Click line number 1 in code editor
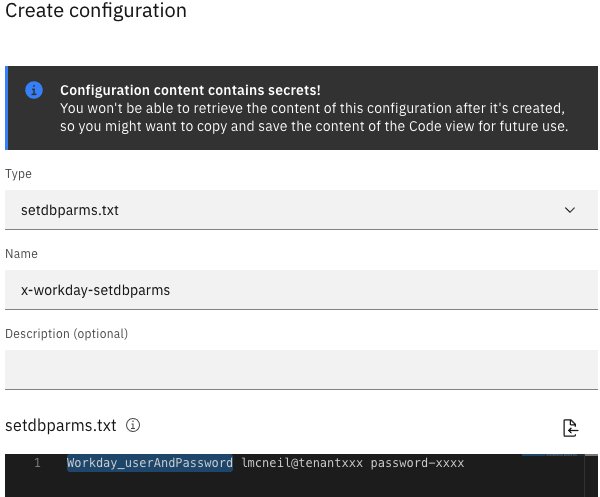This screenshot has height=497, width=600. [x=37, y=463]
